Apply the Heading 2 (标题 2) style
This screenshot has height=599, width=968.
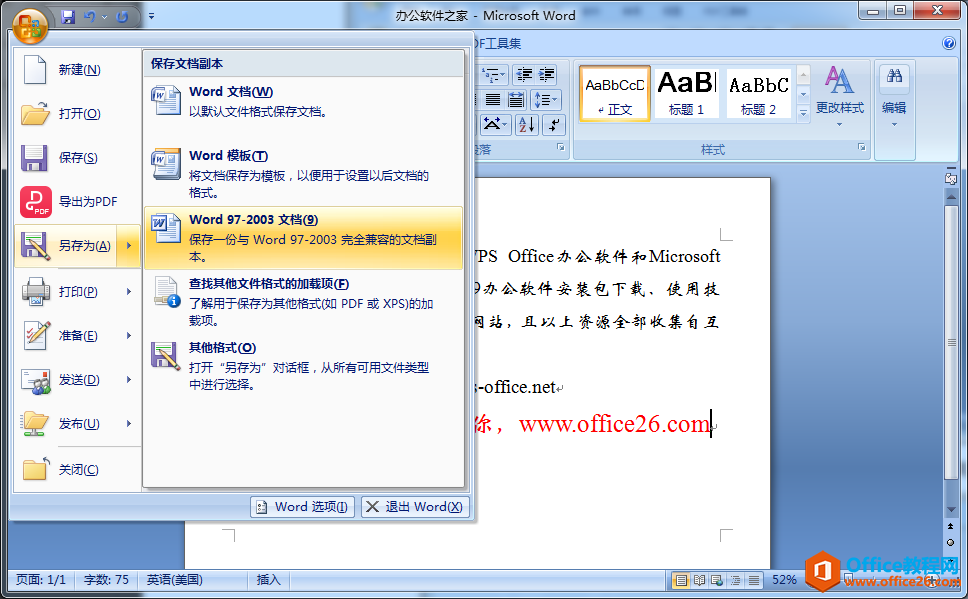pyautogui.click(x=759, y=93)
